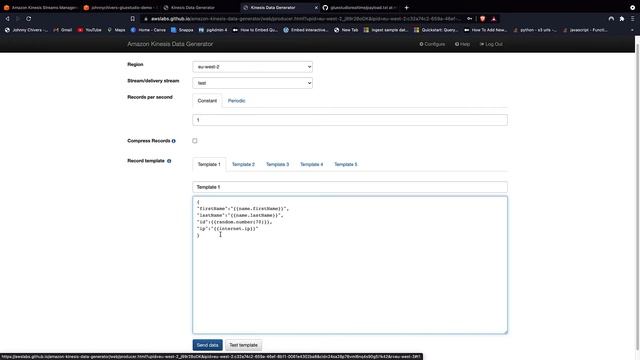The image size is (640, 360).
Task: Switch to the gluestudiorealtime payload GitHub tab
Action: click(360, 7)
